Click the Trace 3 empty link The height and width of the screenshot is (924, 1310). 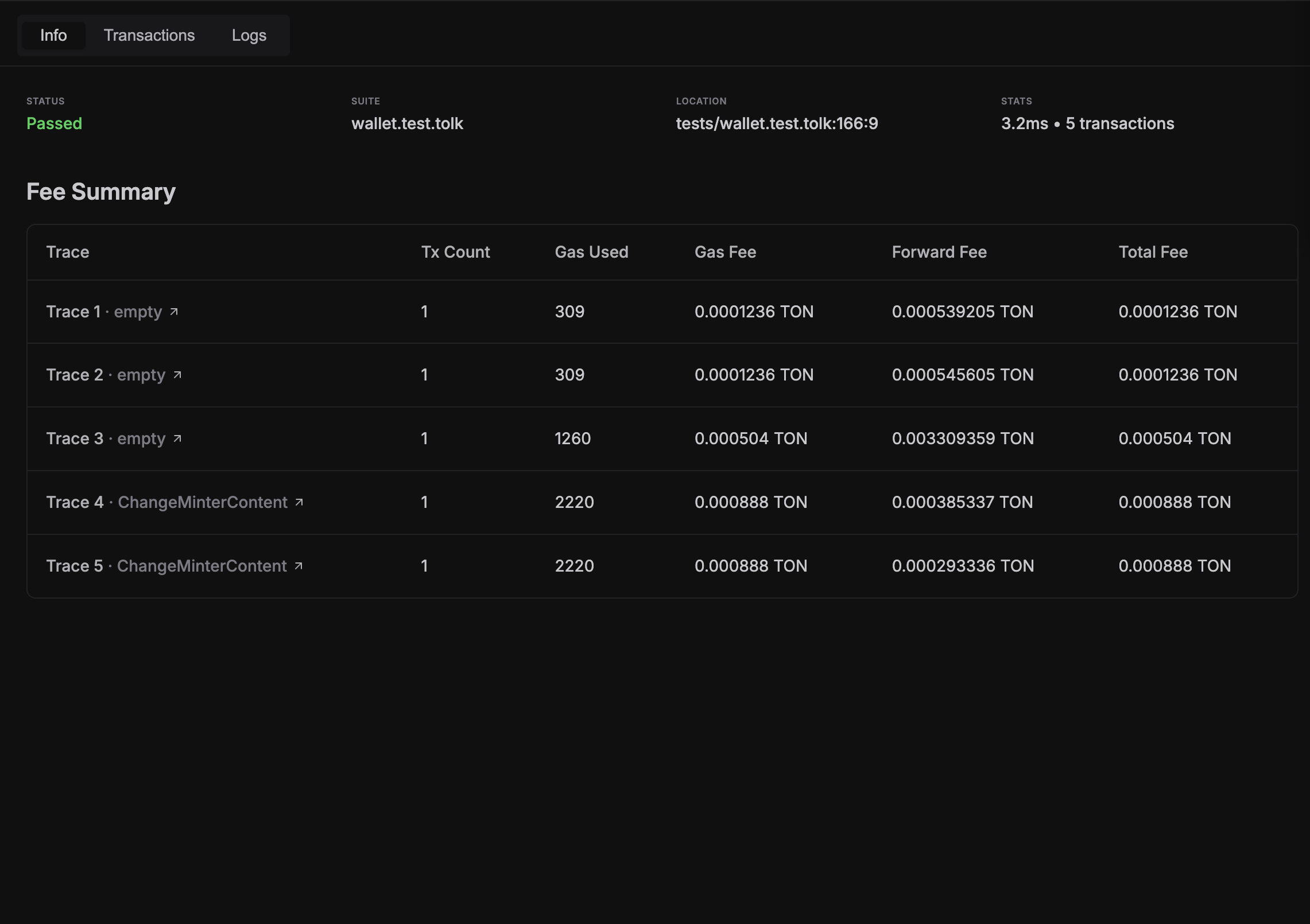141,438
